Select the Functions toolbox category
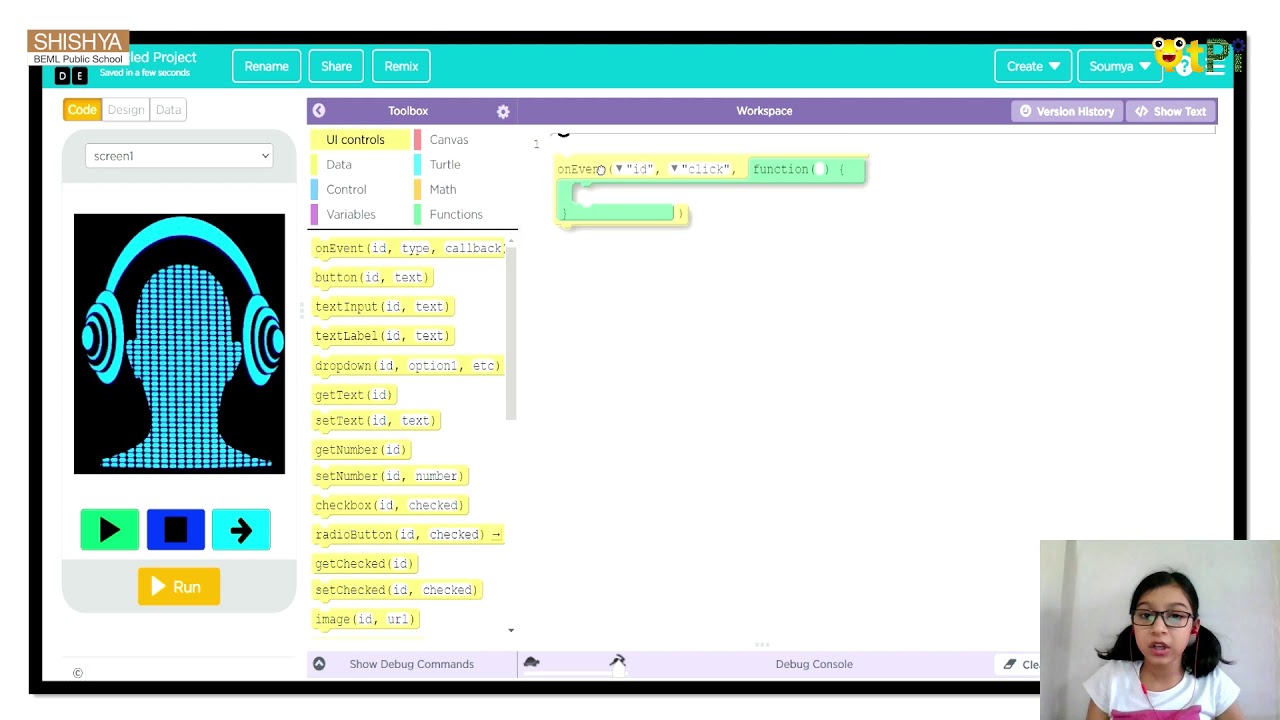 [x=455, y=215]
